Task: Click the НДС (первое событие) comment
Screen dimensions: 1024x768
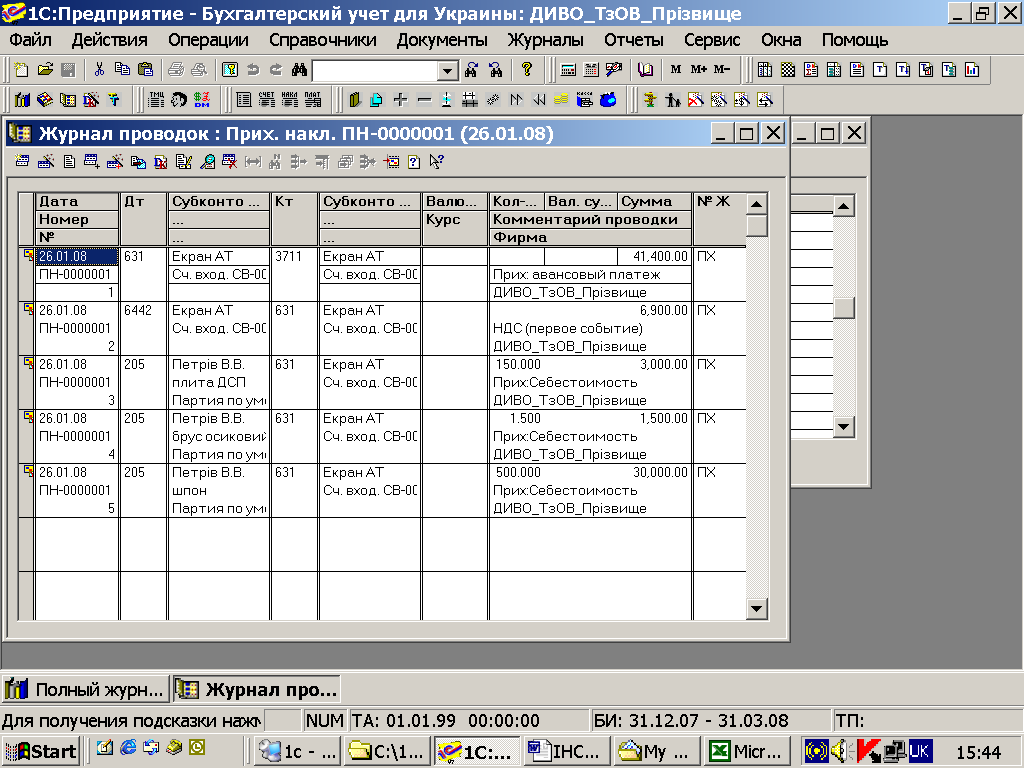Action: pyautogui.click(x=568, y=328)
